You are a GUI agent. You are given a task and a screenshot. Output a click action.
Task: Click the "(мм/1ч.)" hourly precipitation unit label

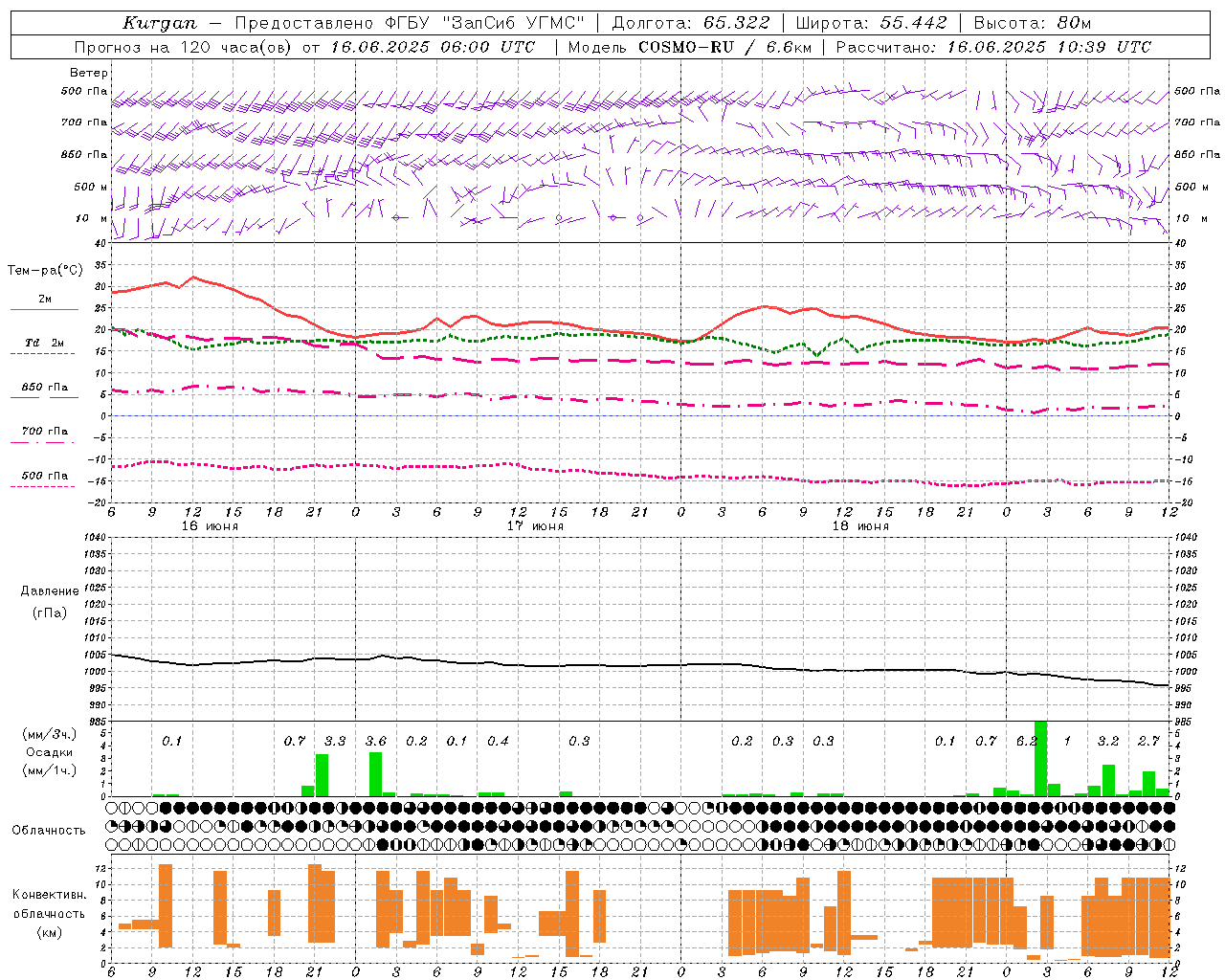(x=50, y=770)
